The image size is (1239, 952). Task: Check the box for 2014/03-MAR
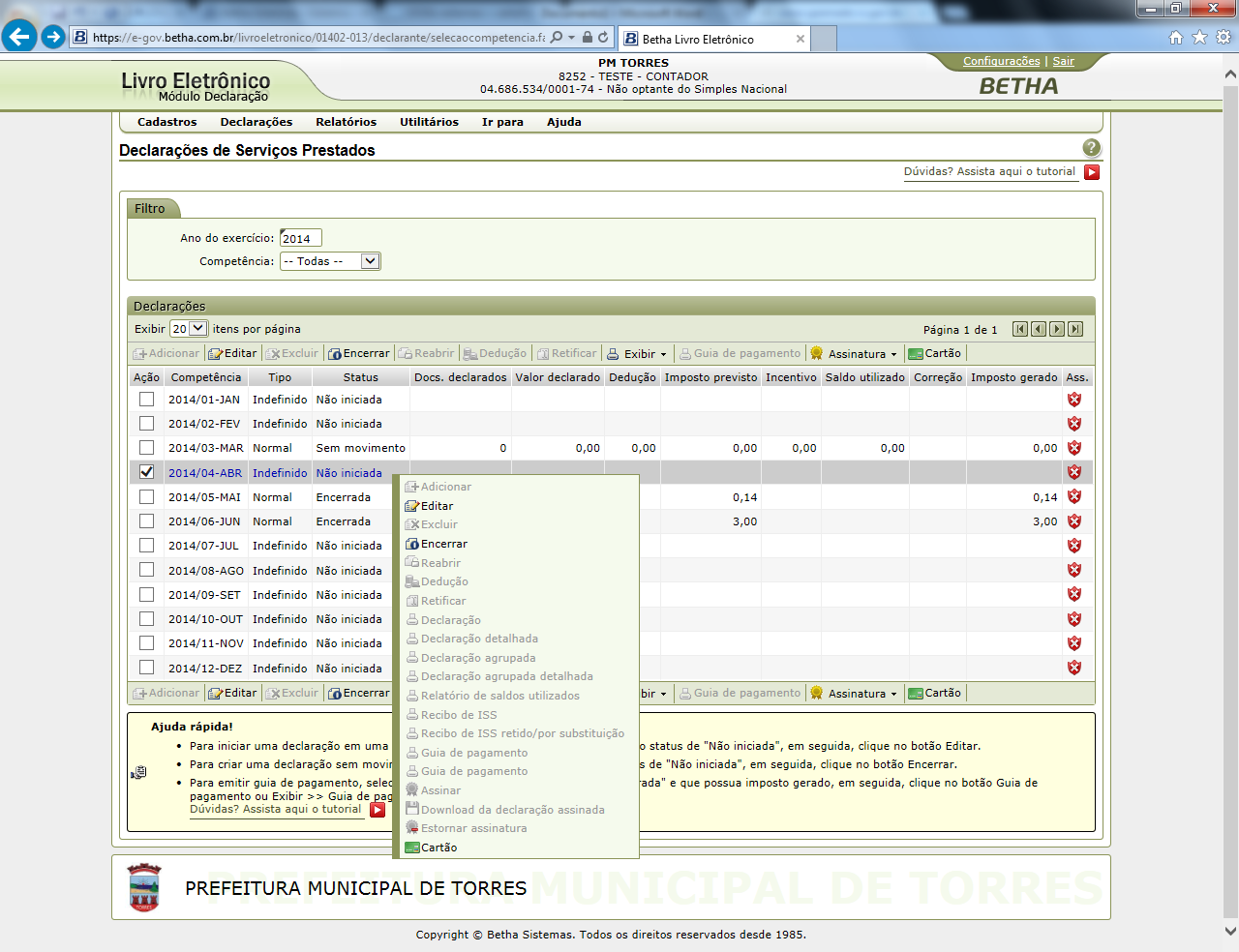point(146,448)
